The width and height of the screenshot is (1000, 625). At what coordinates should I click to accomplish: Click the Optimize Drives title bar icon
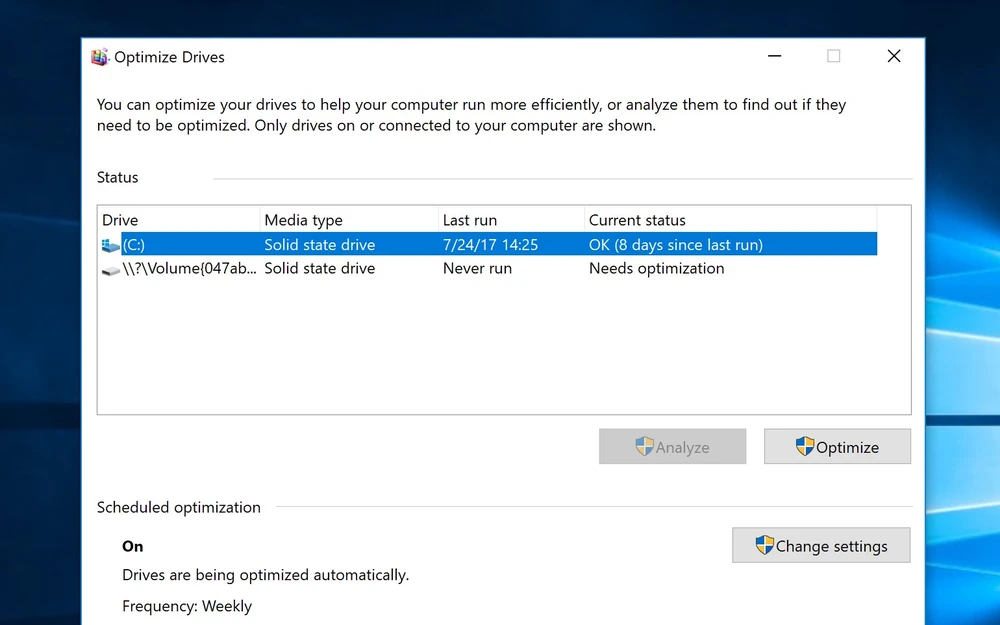100,57
